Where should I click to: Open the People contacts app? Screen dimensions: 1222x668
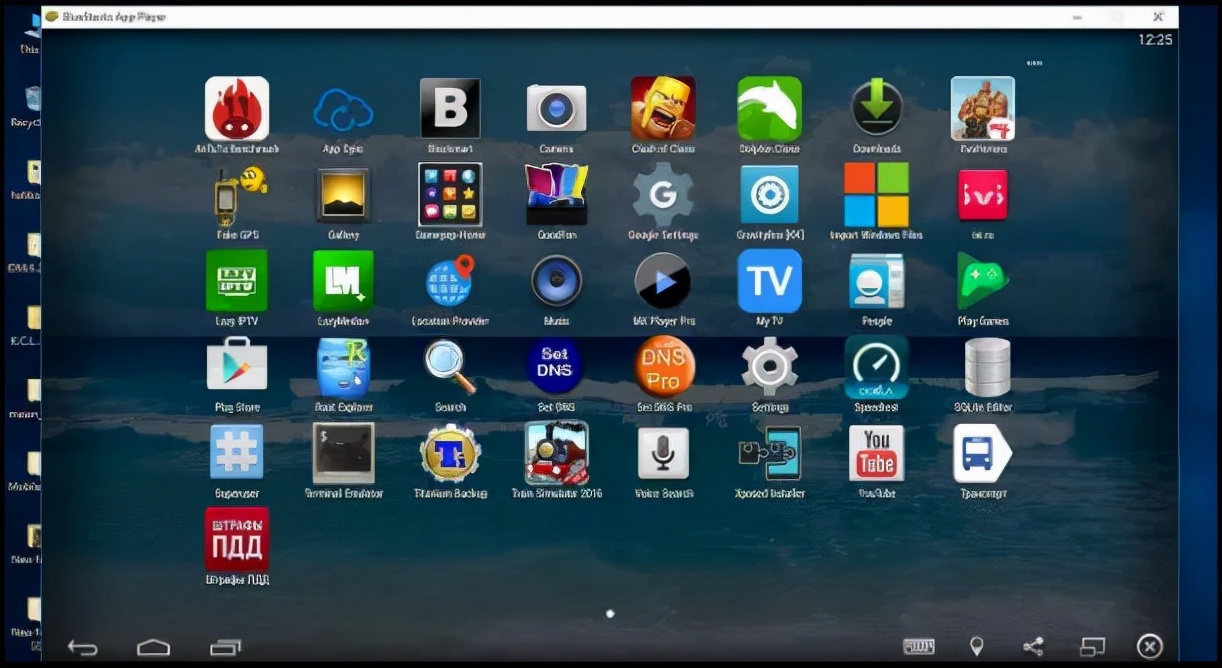click(877, 281)
